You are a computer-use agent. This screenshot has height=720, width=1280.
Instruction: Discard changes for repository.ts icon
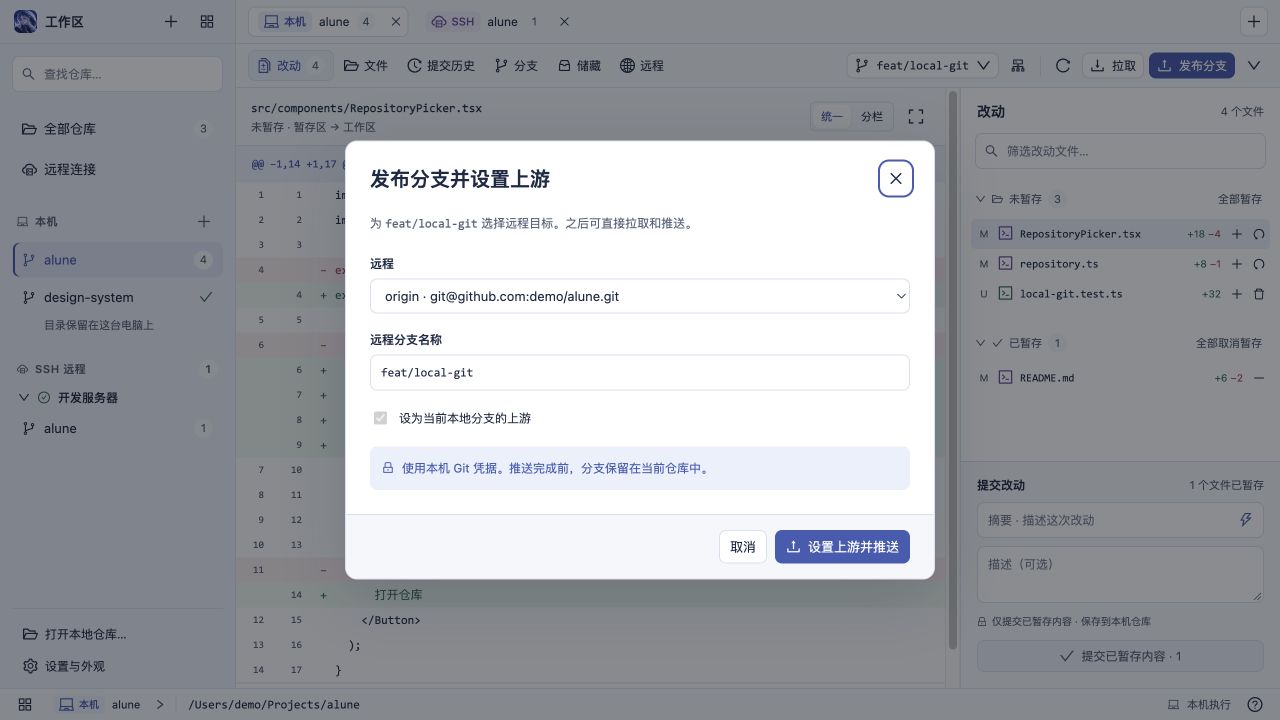pyautogui.click(x=1259, y=264)
